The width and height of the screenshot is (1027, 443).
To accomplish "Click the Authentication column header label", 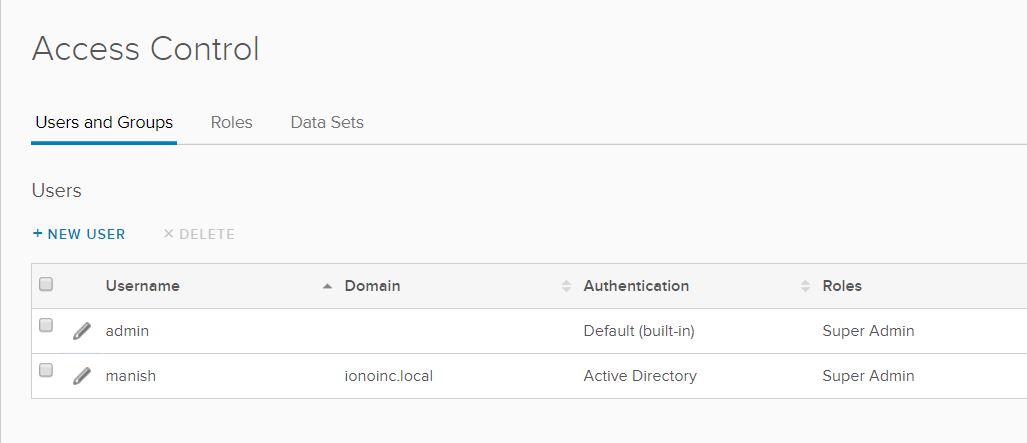I will tap(636, 286).
